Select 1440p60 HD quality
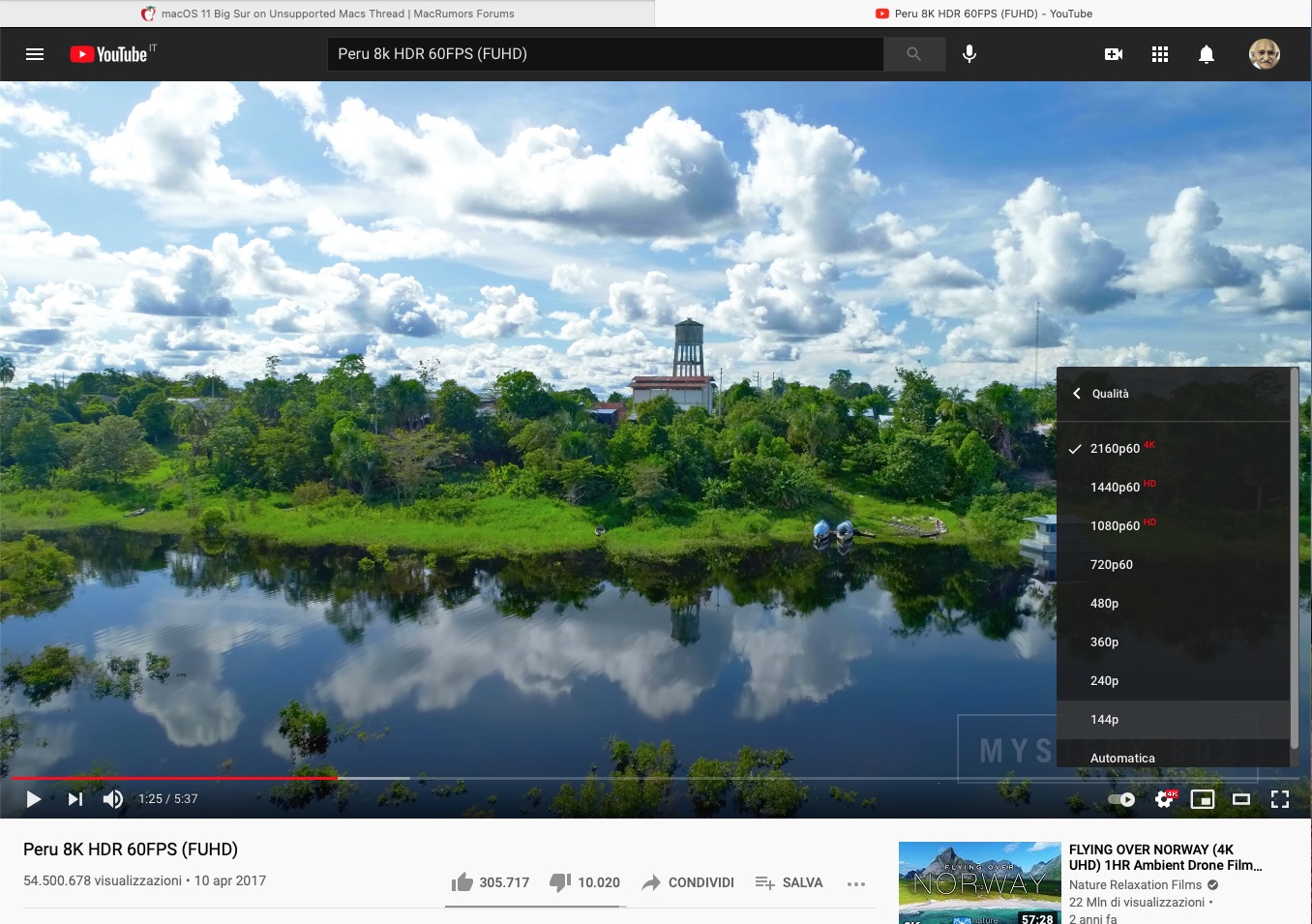Screen dimensions: 1312x924 (x=1173, y=487)
